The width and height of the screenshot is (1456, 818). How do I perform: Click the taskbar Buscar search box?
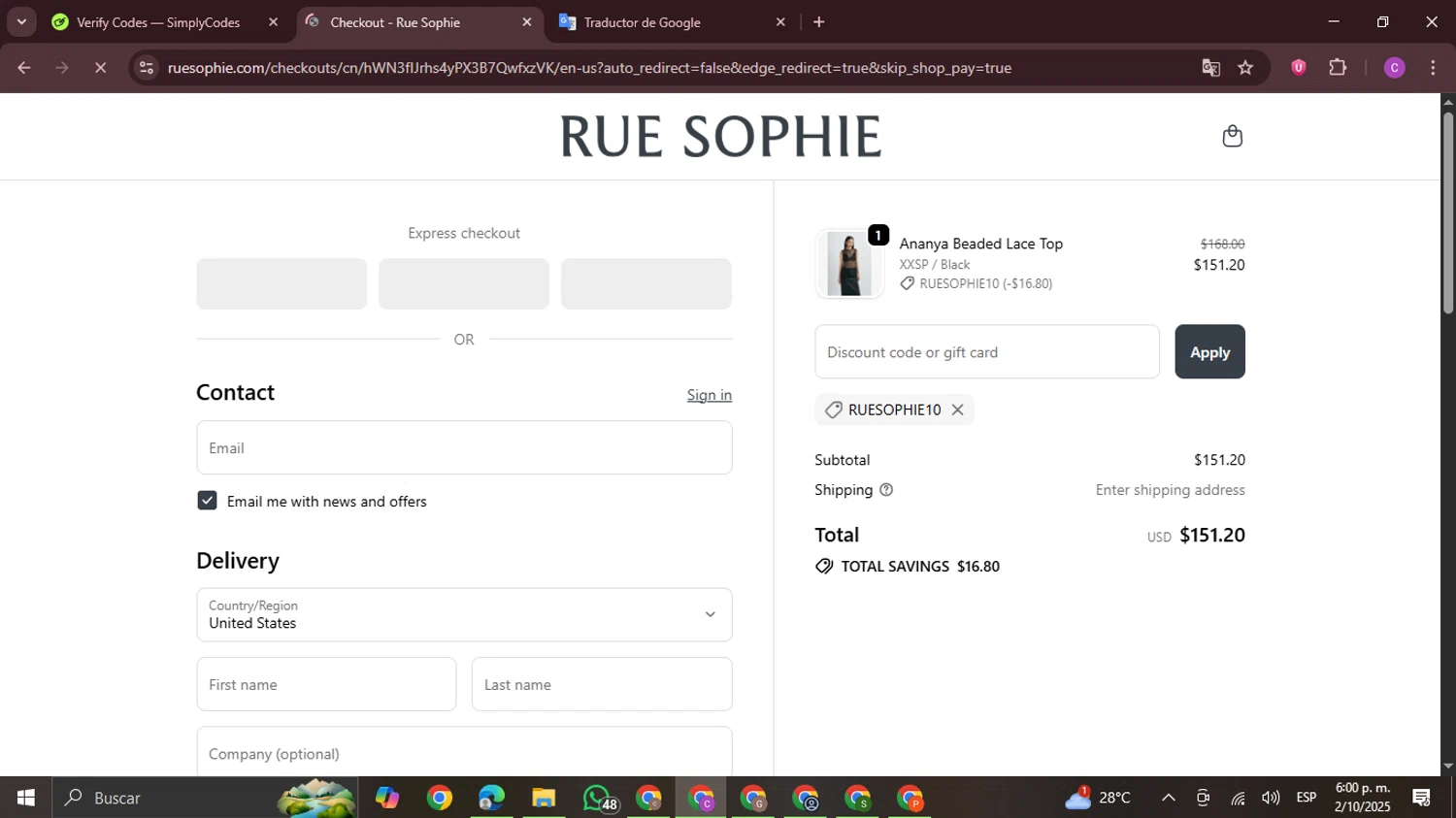[x=205, y=798]
